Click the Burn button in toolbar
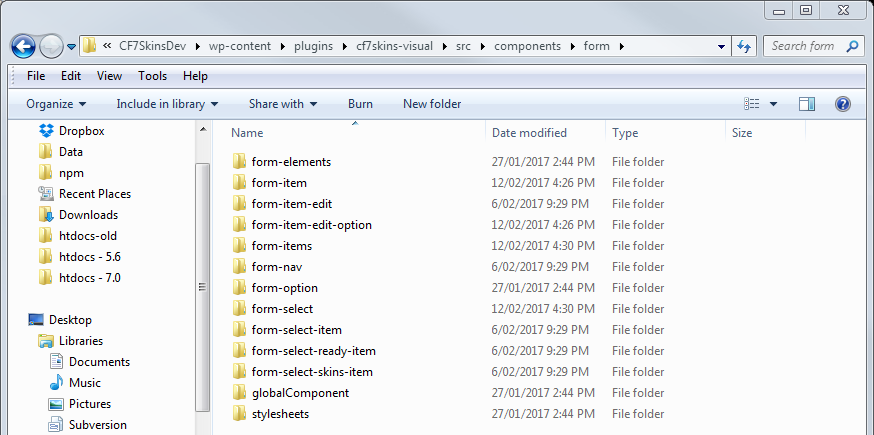 tap(360, 104)
